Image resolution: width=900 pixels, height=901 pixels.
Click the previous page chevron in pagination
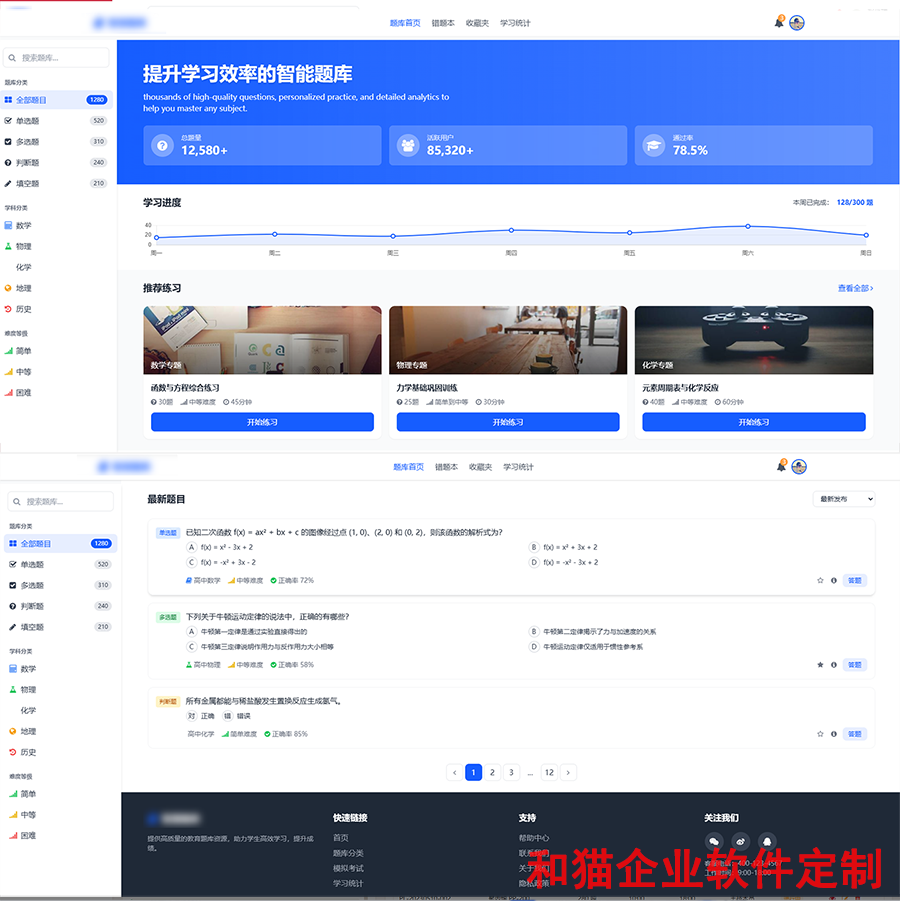coord(455,772)
